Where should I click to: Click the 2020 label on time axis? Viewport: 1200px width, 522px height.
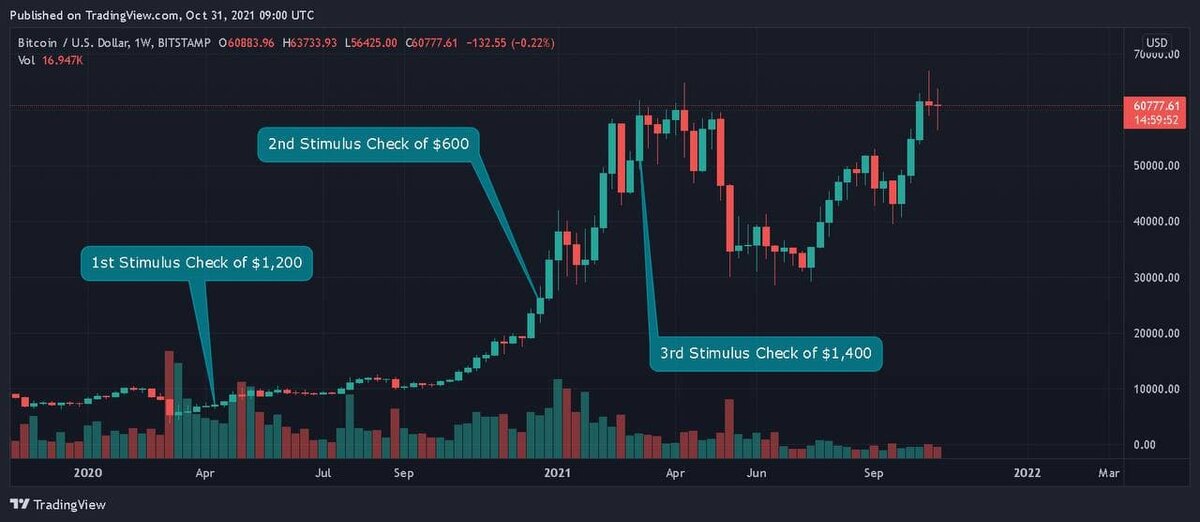[88, 471]
